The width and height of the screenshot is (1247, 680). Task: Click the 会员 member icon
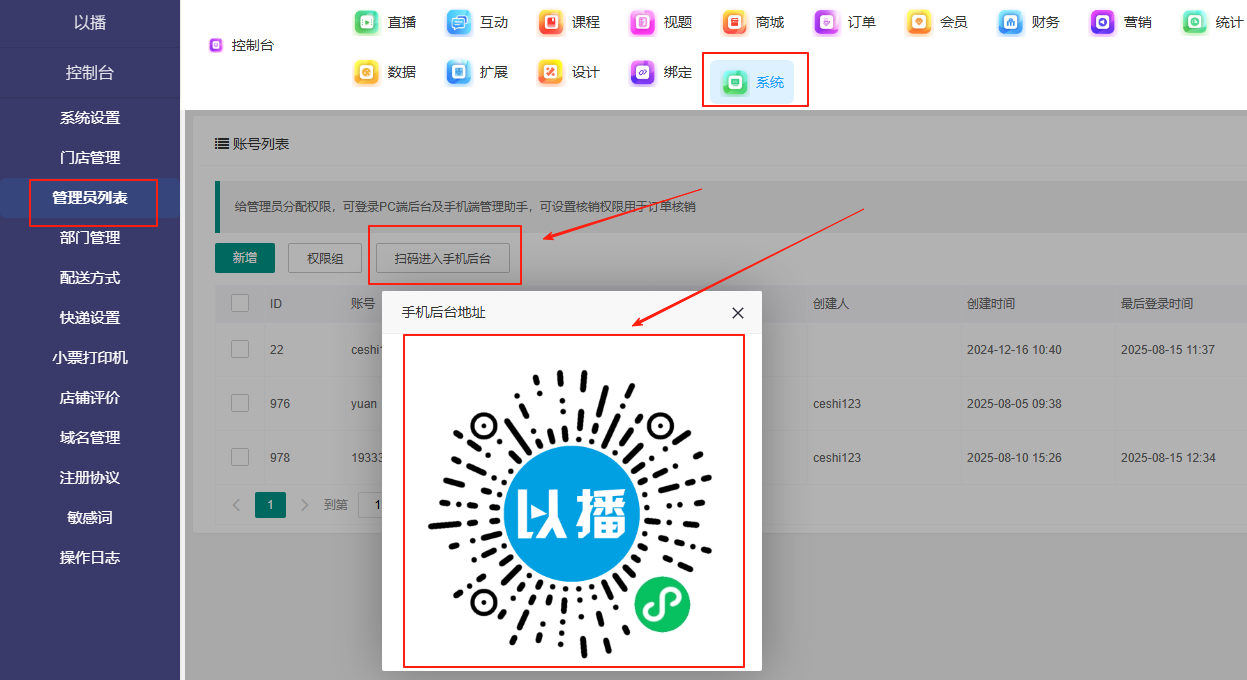click(x=919, y=22)
